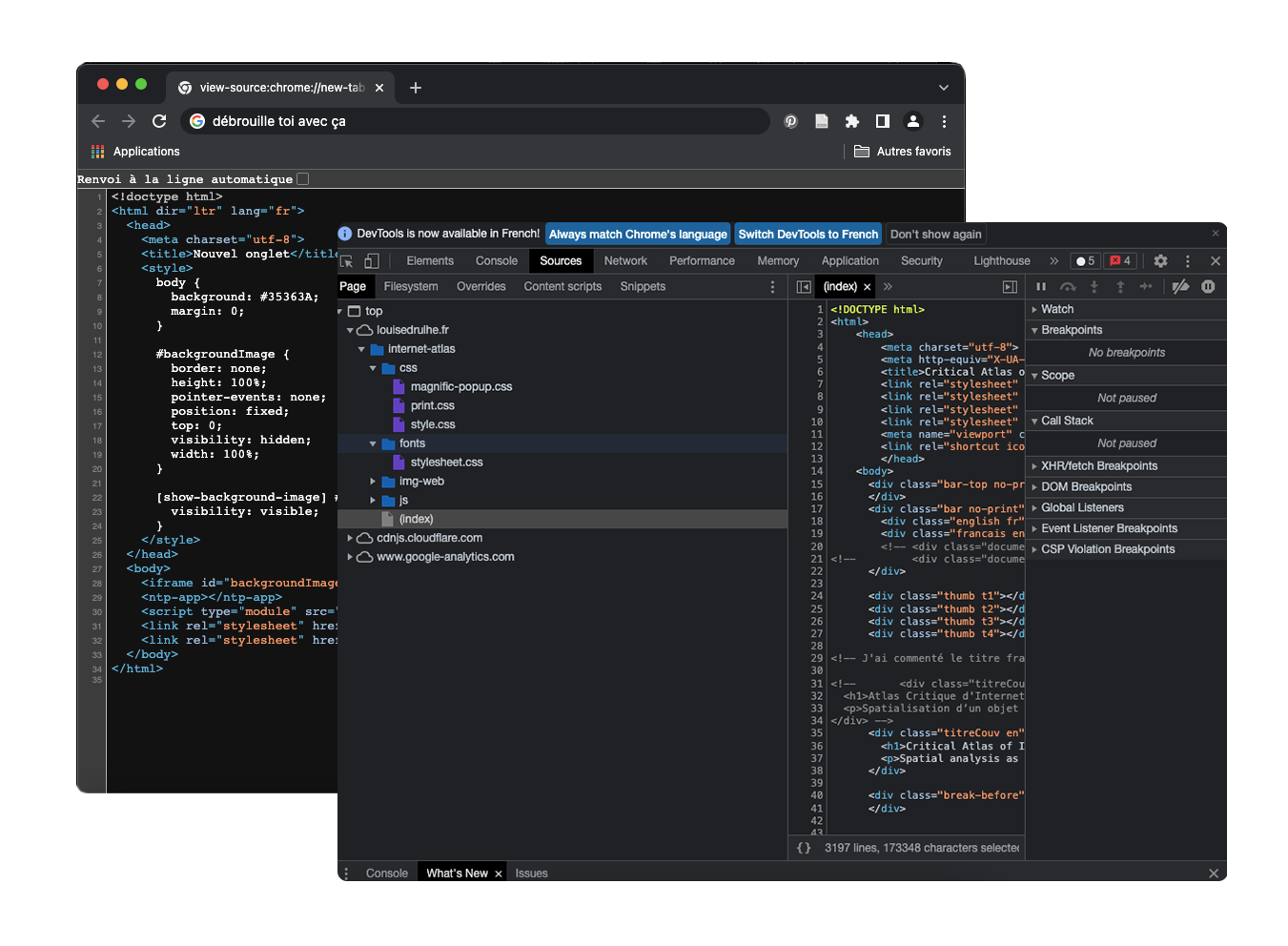Hide the navigator sidebar pane
This screenshot has width=1288, height=946.
804,287
